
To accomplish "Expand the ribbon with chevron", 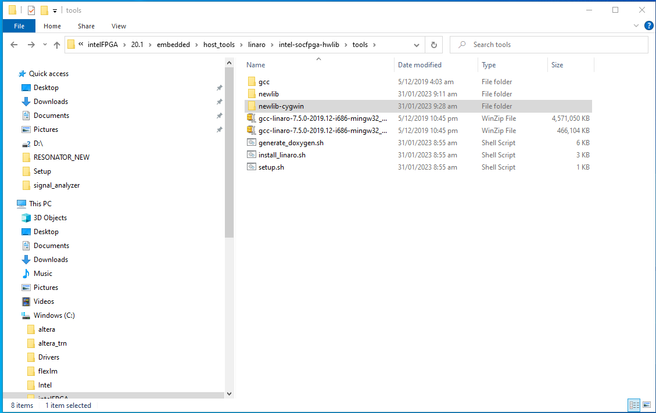I will coord(636,26).
